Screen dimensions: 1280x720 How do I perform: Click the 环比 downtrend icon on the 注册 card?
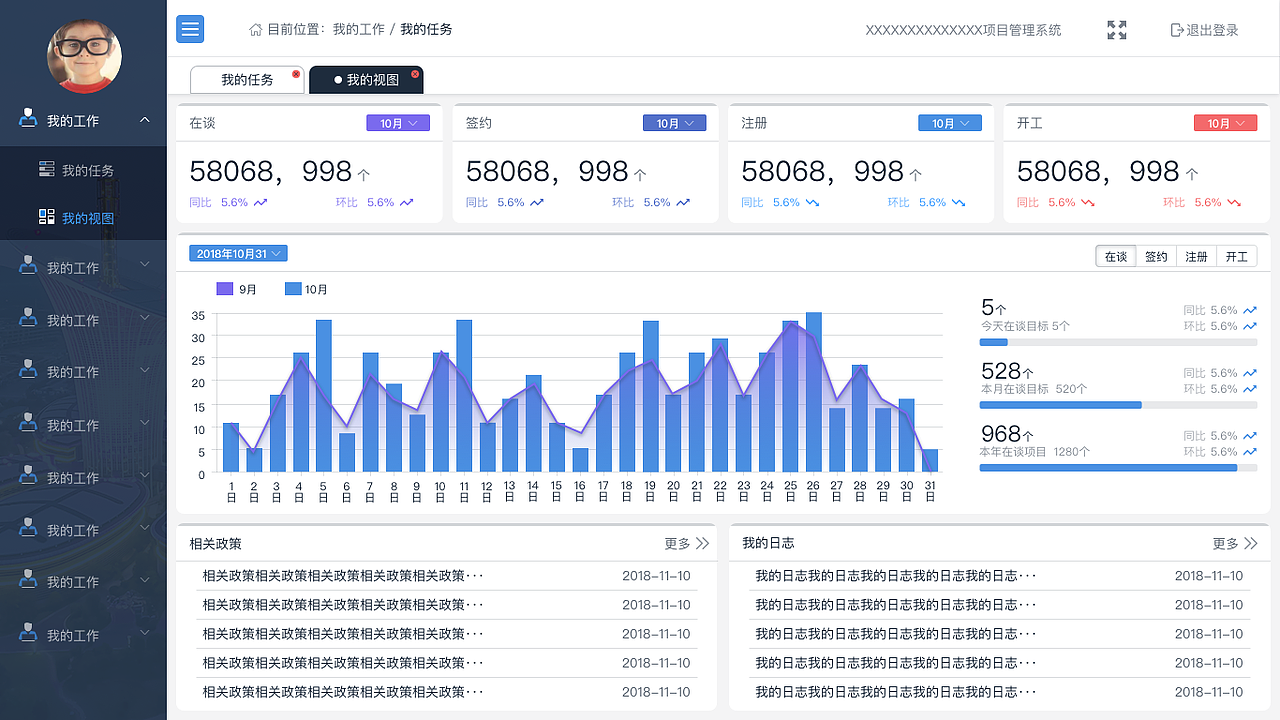tap(959, 202)
